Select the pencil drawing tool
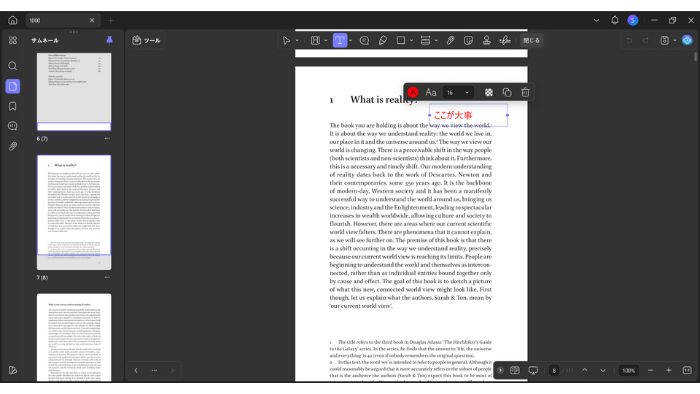 point(383,41)
